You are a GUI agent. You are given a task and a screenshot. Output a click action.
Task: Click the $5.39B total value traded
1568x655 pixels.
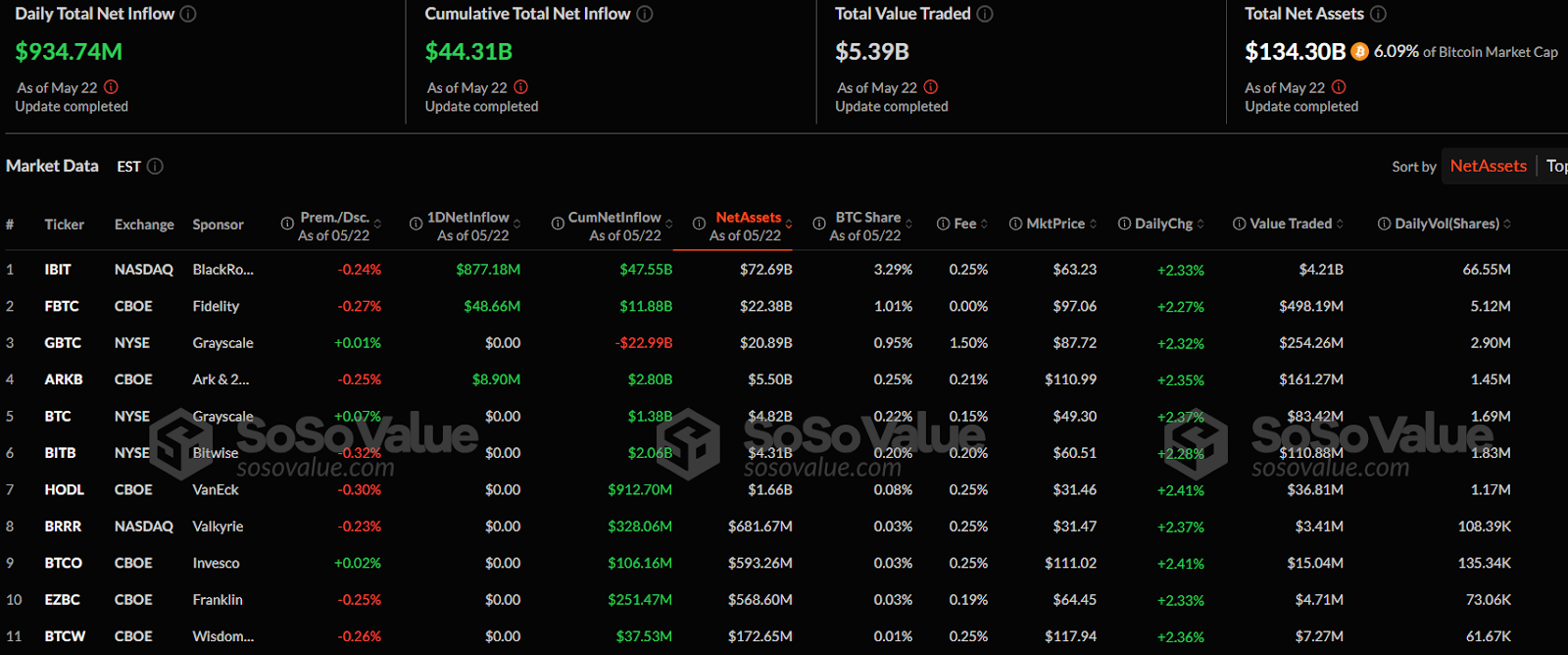(872, 51)
